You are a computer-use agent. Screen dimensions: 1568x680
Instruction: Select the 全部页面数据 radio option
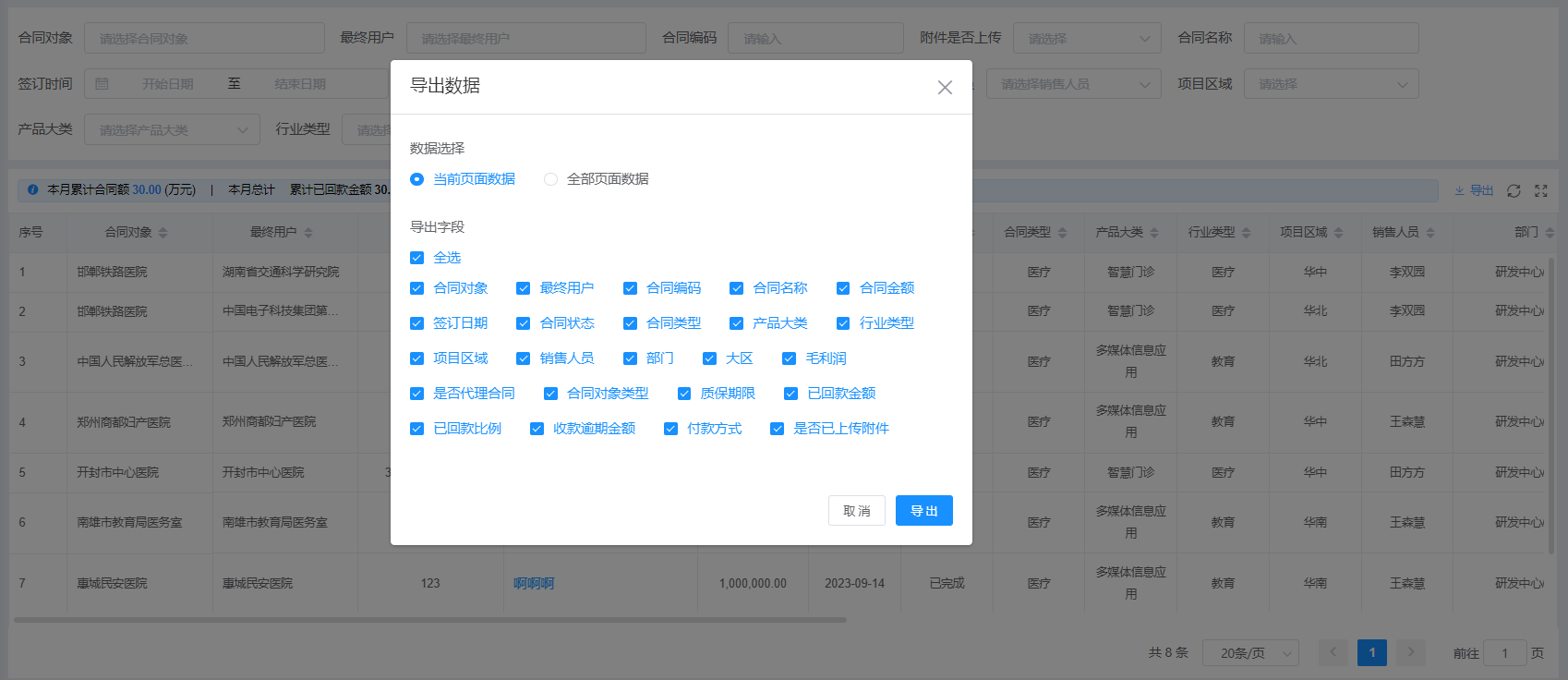click(551, 179)
